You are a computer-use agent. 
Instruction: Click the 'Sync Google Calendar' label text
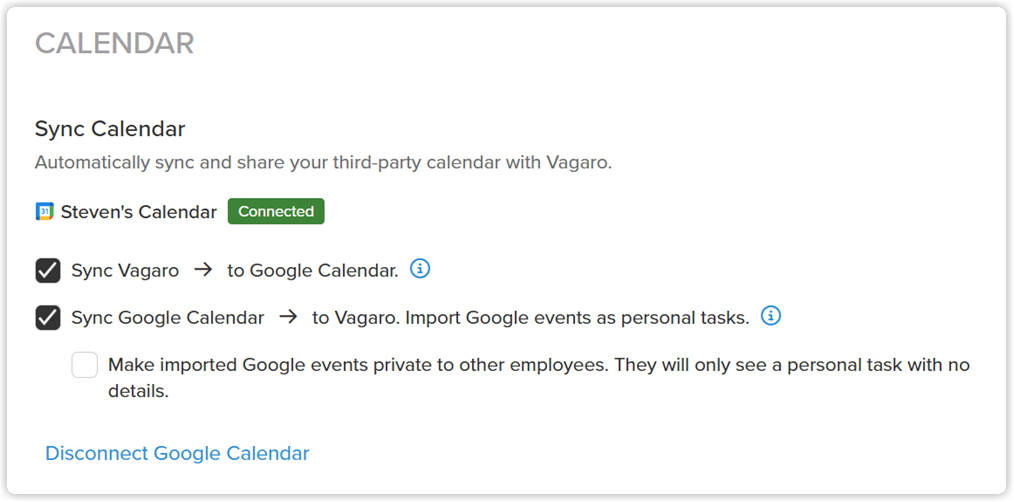click(167, 318)
